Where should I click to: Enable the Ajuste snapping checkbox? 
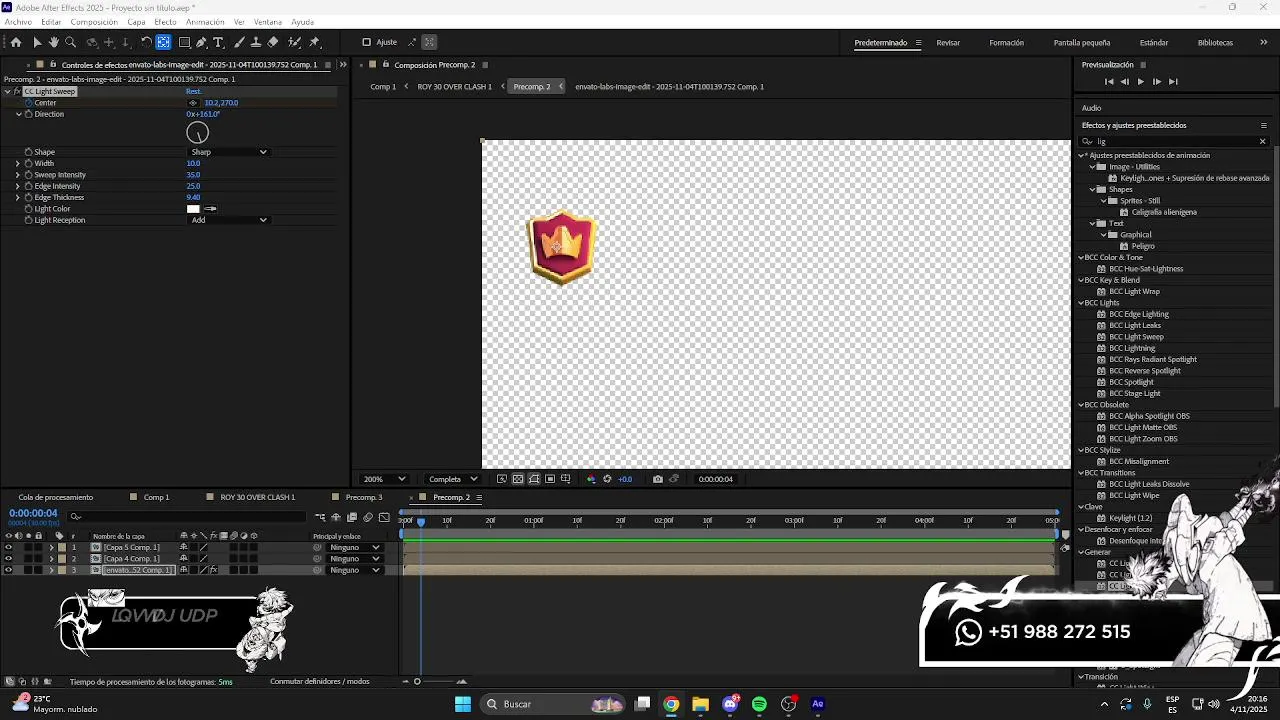pyautogui.click(x=366, y=42)
